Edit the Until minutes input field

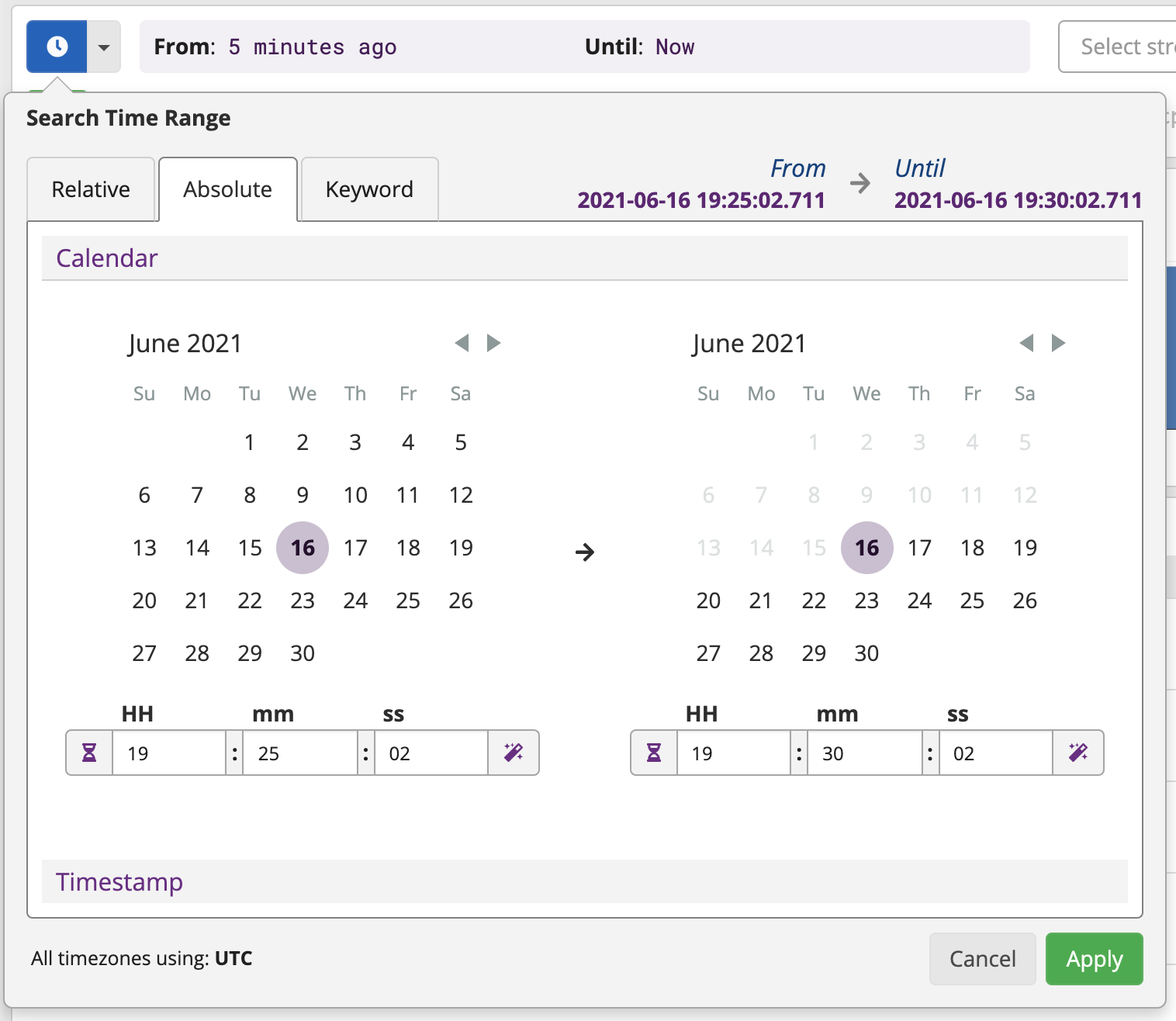coord(863,753)
